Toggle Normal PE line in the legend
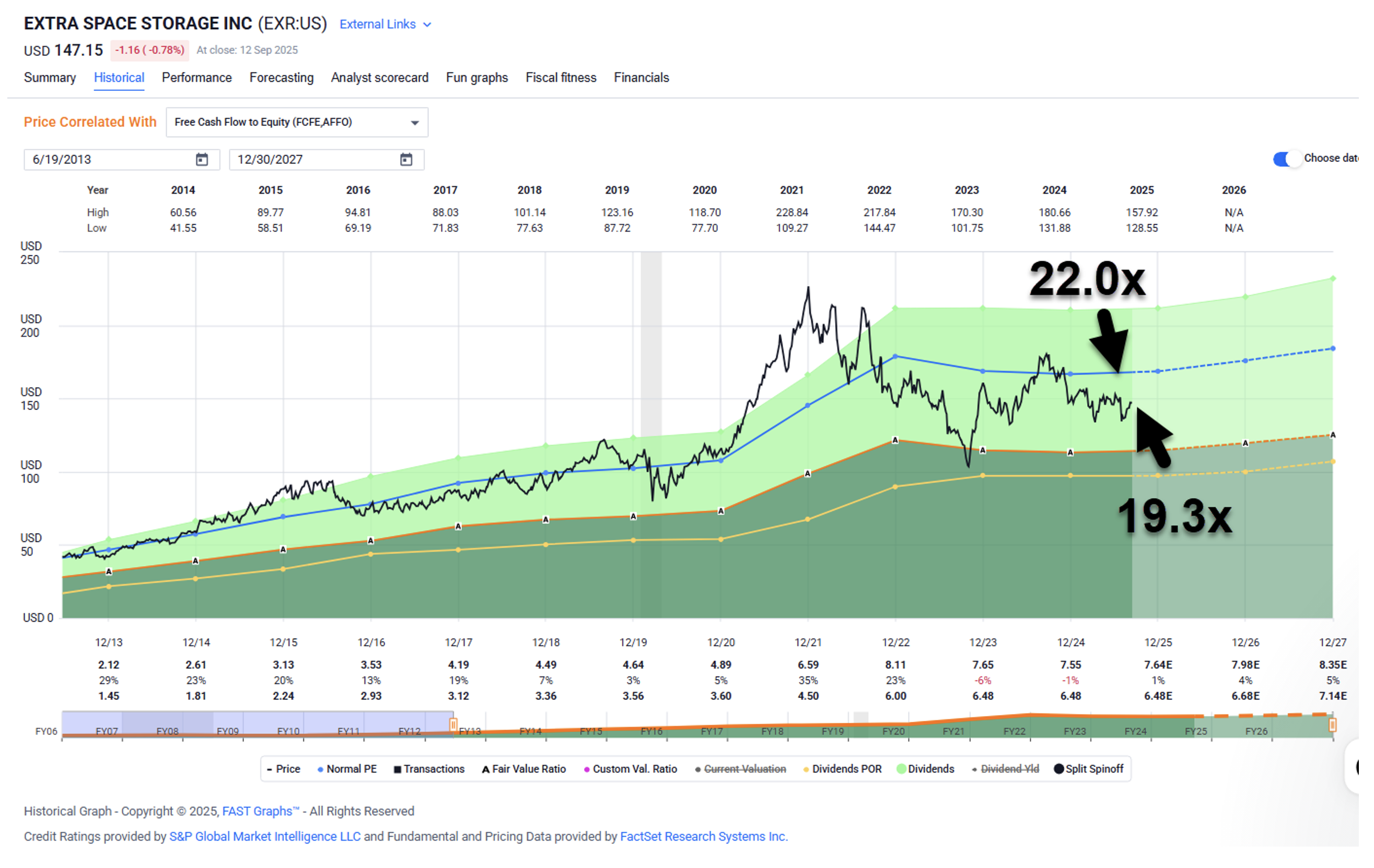Screen dimensions: 1374x868 pyautogui.click(x=347, y=769)
